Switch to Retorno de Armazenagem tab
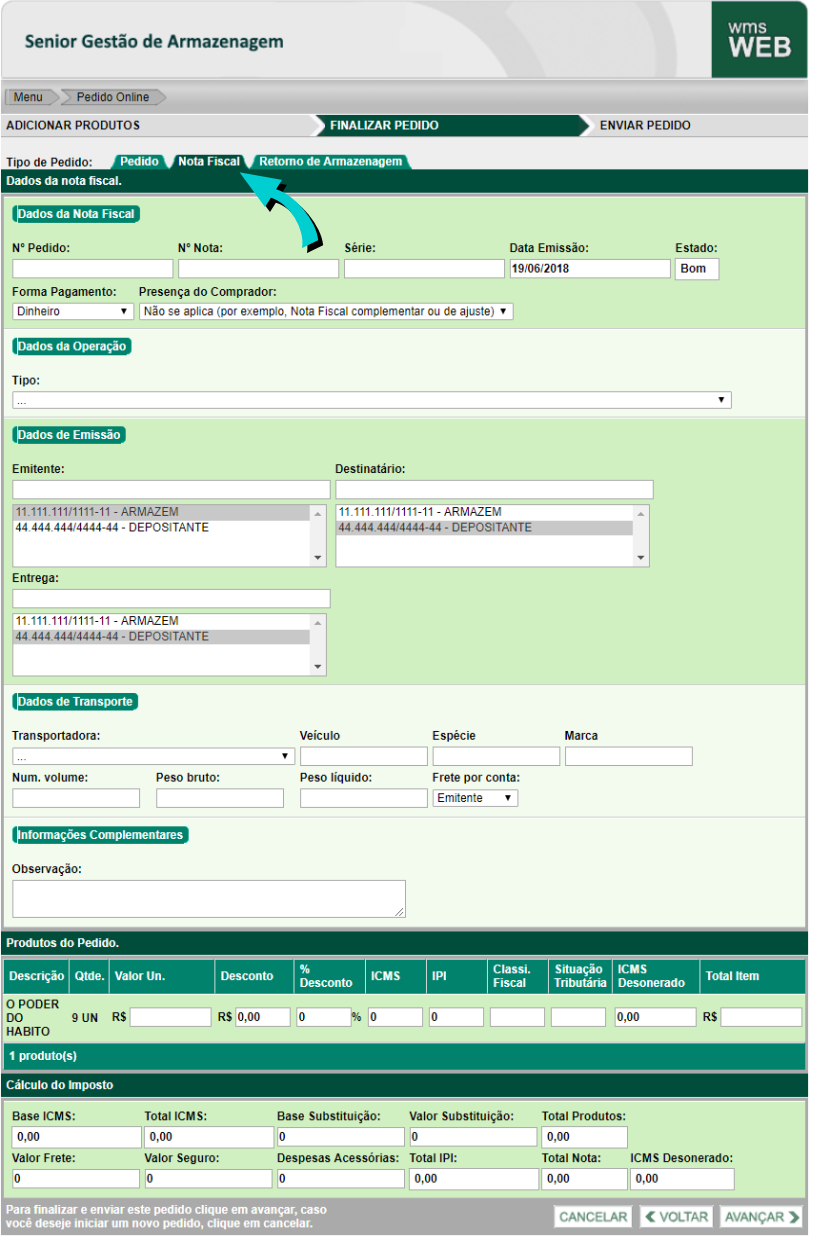This screenshot has width=820, height=1250. click(x=331, y=161)
